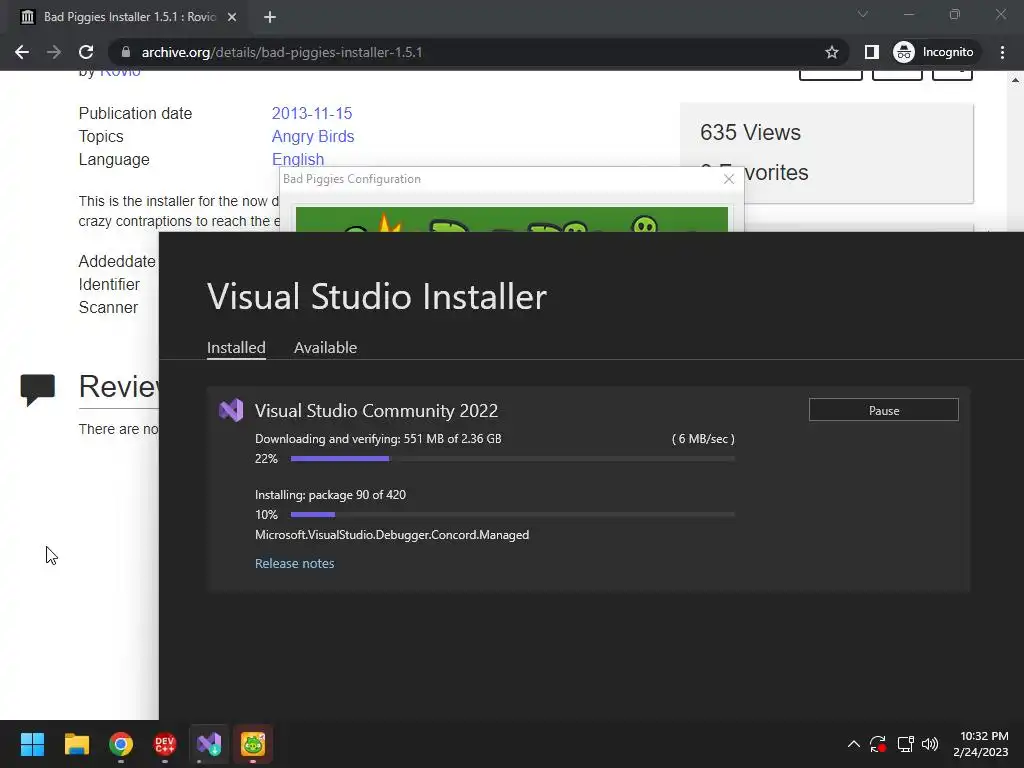Switch to the Available tab
The width and height of the screenshot is (1024, 768).
(x=325, y=347)
